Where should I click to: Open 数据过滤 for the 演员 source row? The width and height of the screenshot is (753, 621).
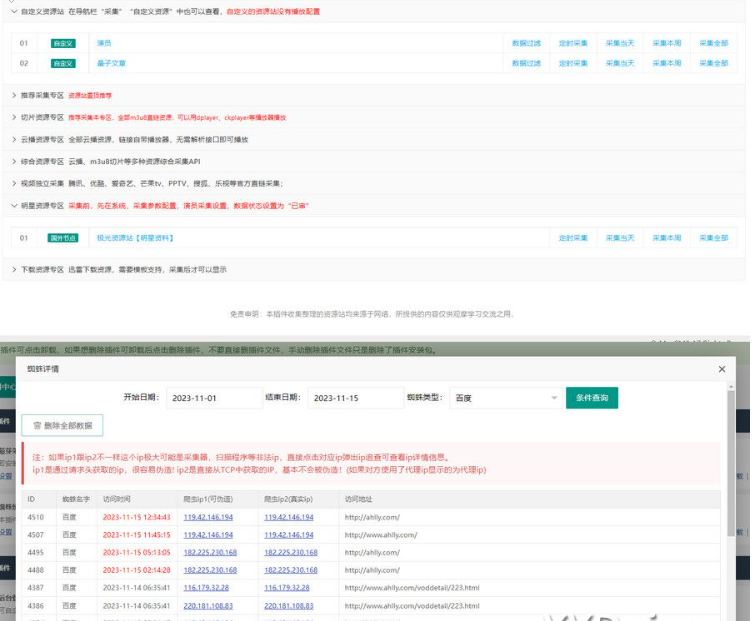[526, 44]
